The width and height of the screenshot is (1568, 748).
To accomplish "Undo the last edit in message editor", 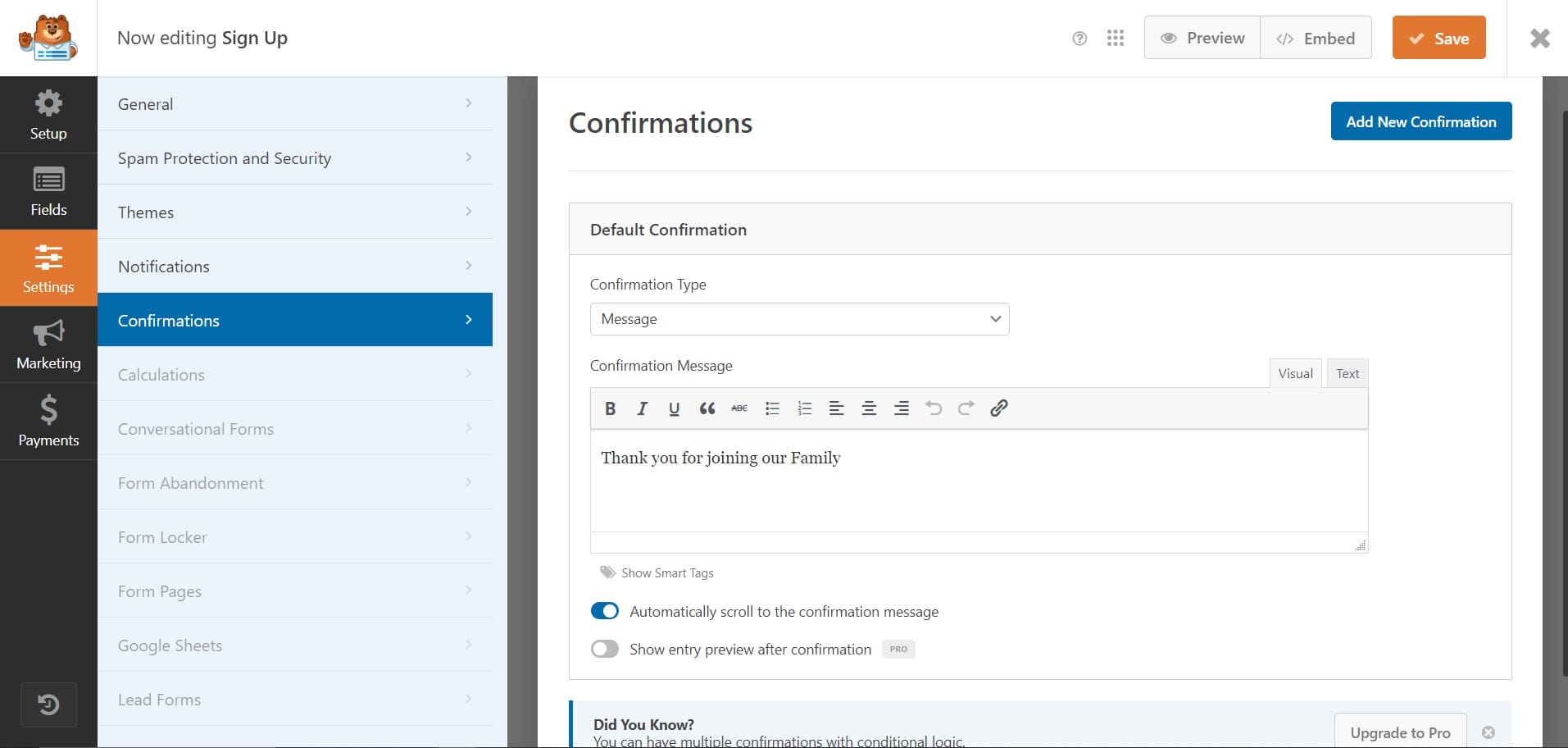I will pos(934,408).
